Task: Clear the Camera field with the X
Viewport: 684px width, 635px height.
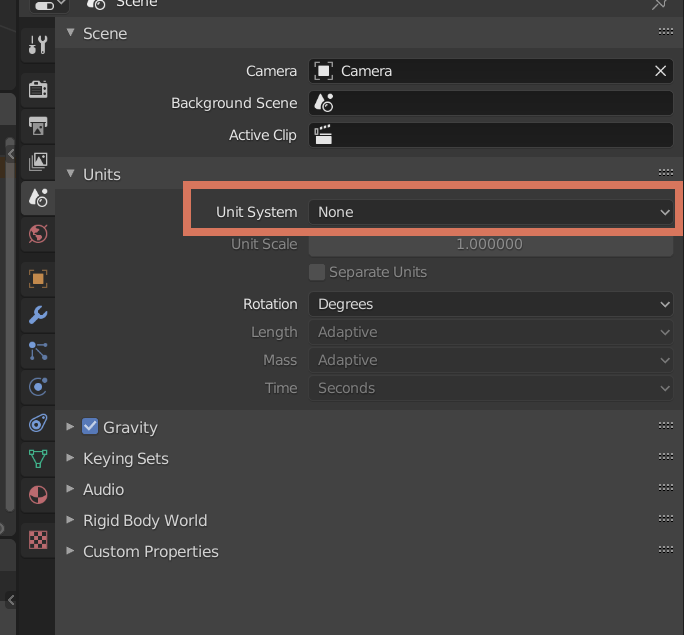Action: tap(660, 71)
